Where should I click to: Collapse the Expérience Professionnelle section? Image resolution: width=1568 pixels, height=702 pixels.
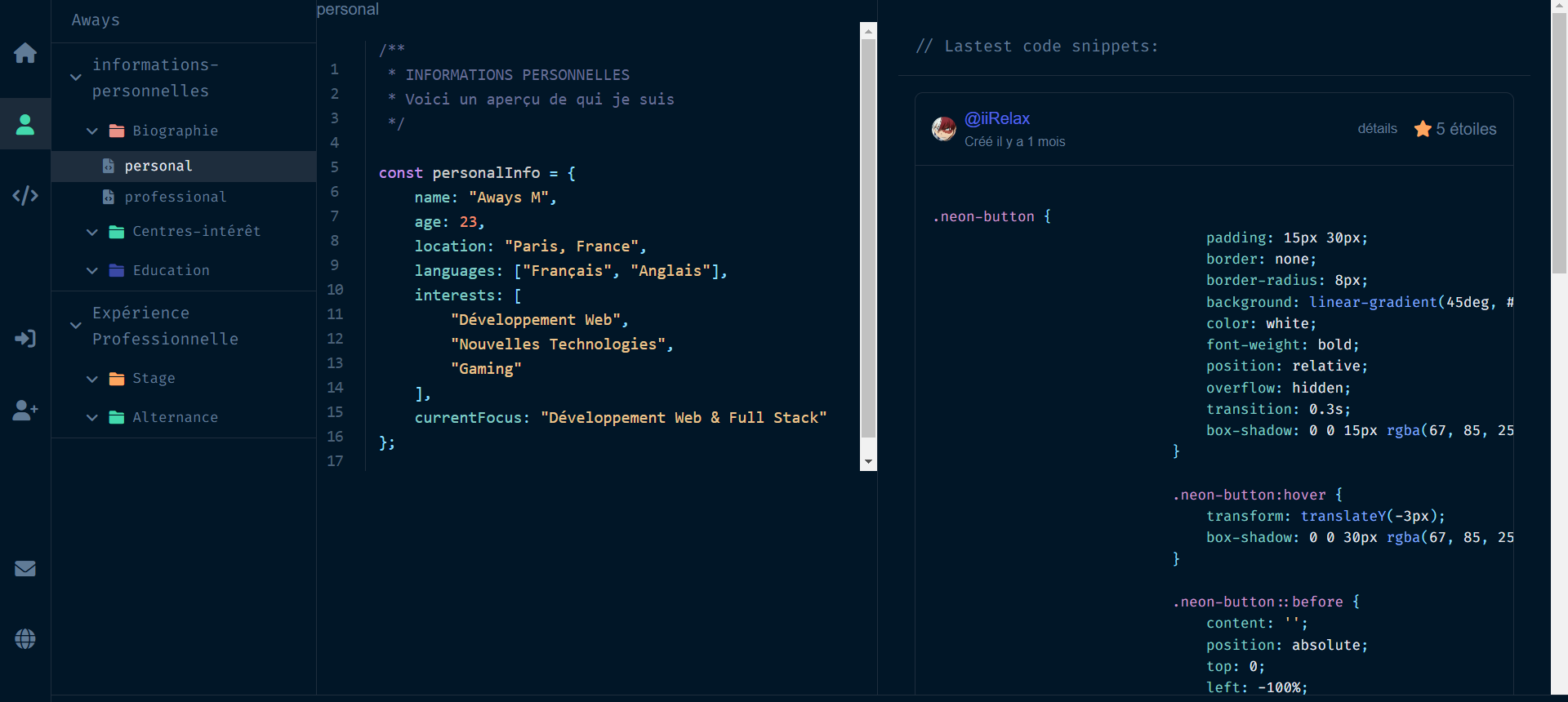pos(76,326)
